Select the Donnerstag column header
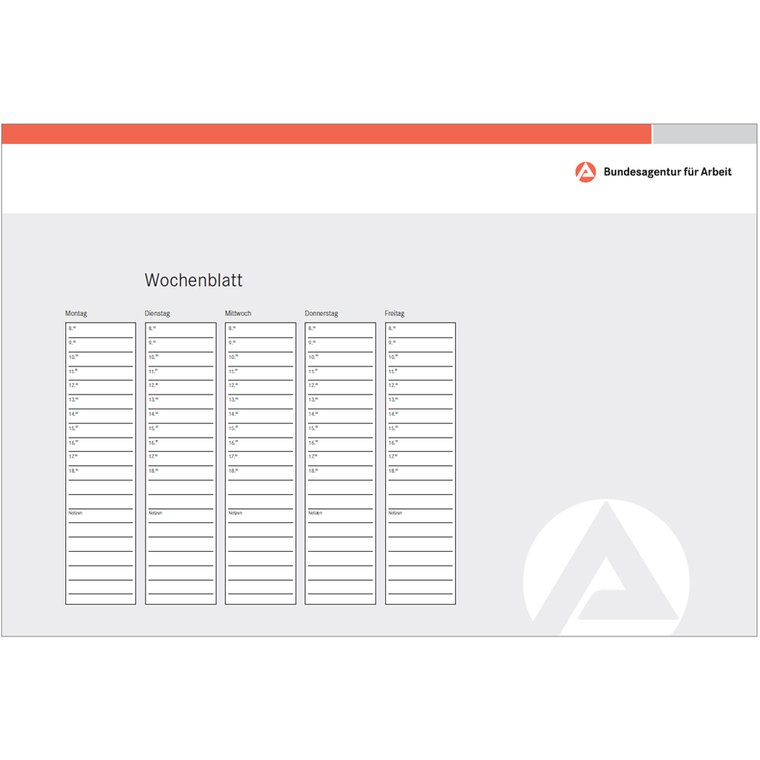This screenshot has width=760, height=760. pos(321,314)
